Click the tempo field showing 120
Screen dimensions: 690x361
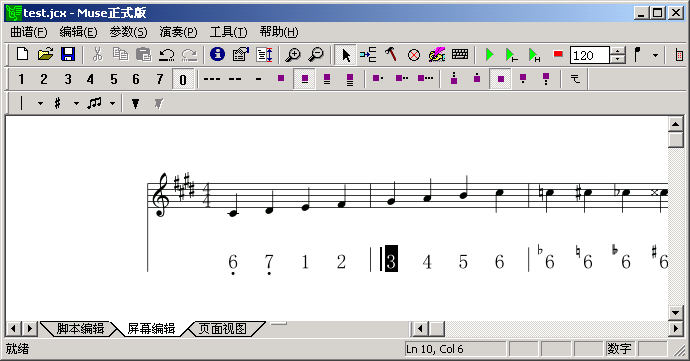[590, 55]
